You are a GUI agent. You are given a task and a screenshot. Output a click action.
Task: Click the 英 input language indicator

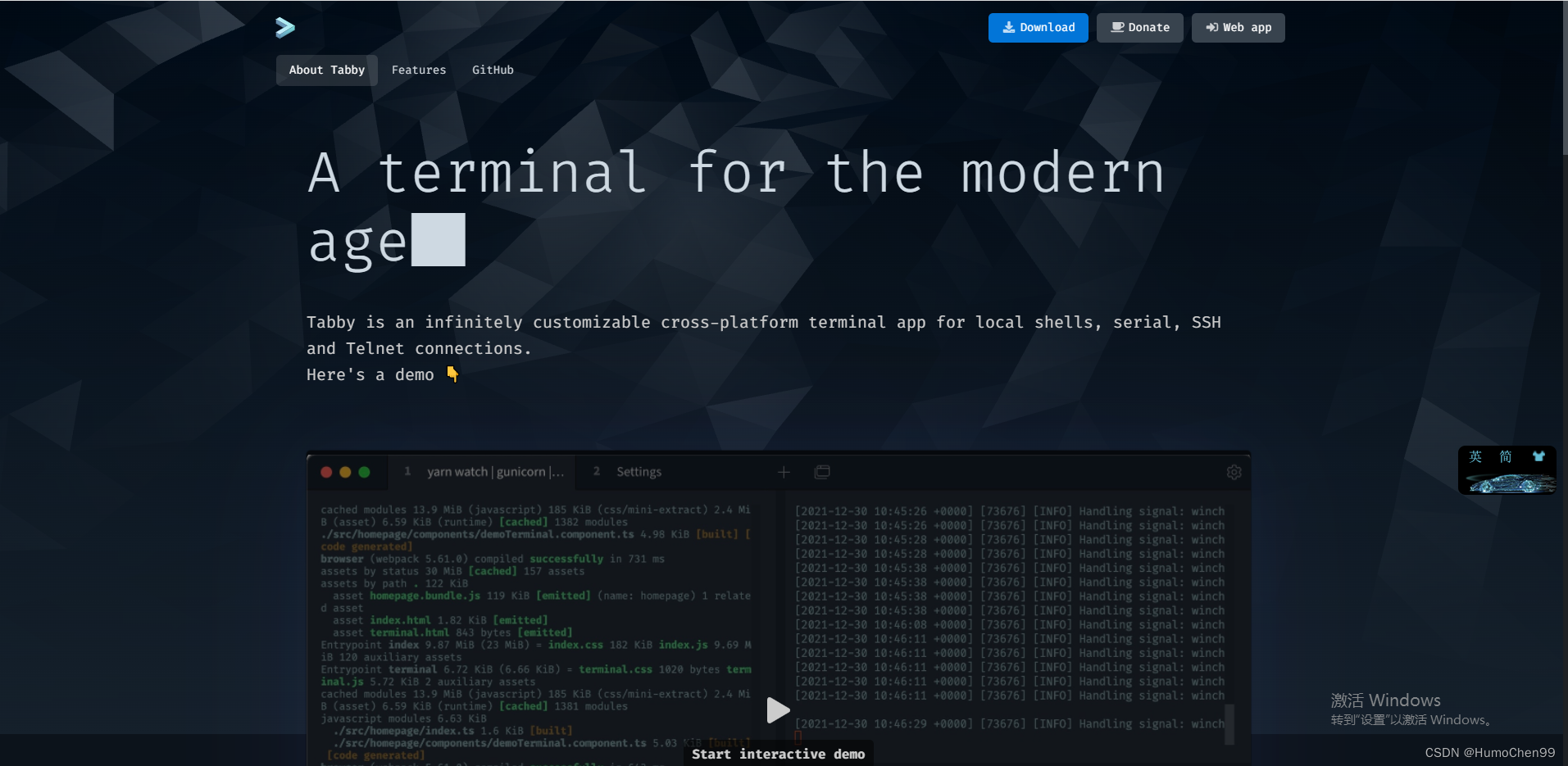[1475, 457]
